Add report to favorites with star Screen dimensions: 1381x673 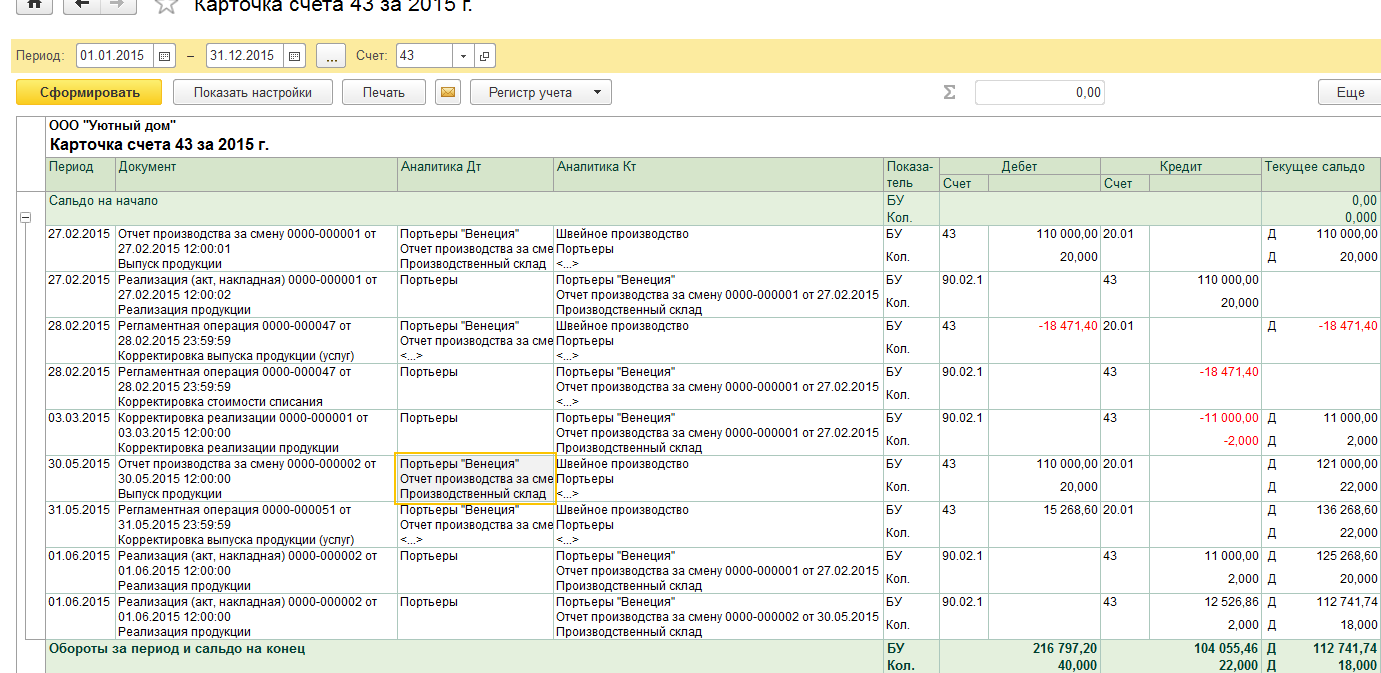point(166,5)
